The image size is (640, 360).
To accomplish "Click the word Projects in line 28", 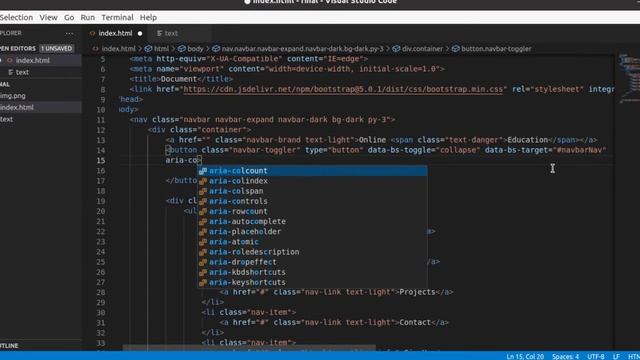I will click(x=417, y=292).
